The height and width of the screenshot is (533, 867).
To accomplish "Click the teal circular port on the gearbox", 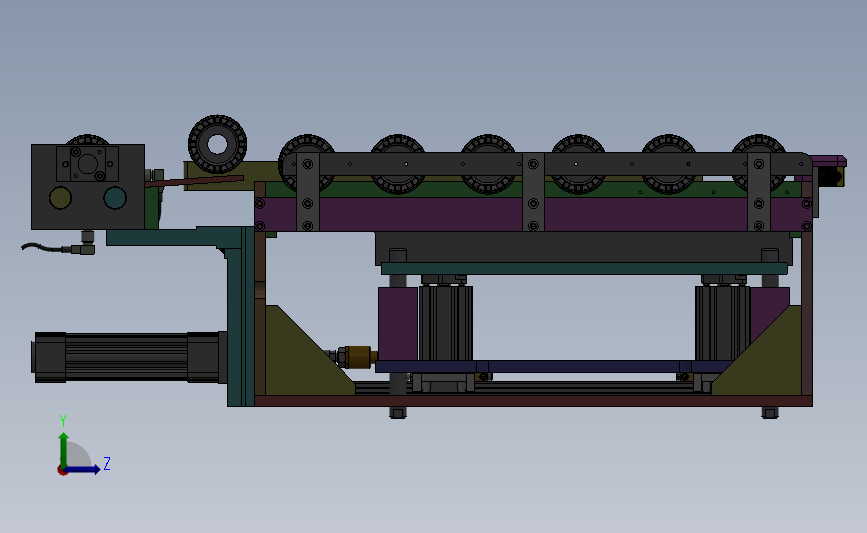I will 115,198.
